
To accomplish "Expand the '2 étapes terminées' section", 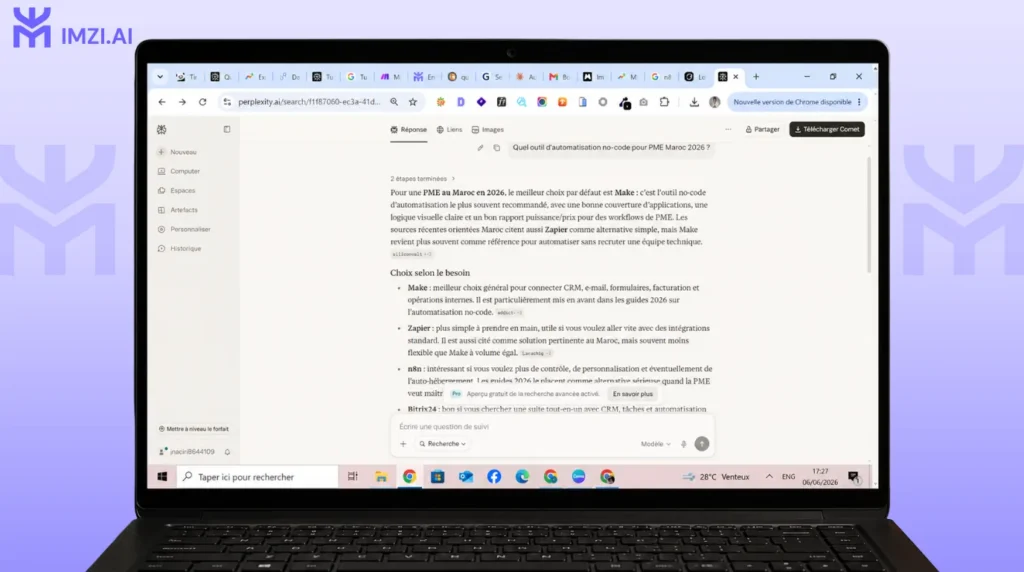I will coord(423,178).
